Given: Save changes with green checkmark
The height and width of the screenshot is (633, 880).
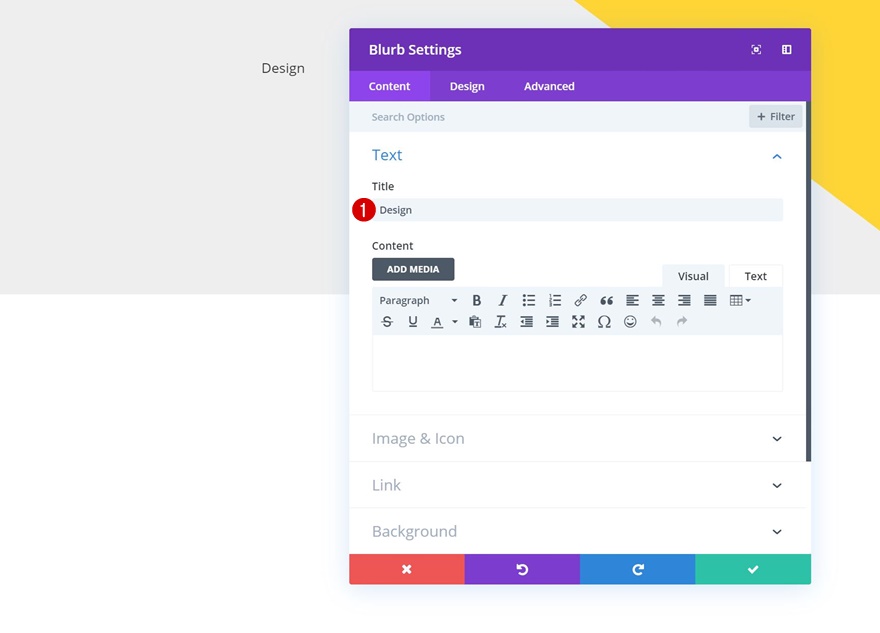Looking at the screenshot, I should click(x=753, y=570).
